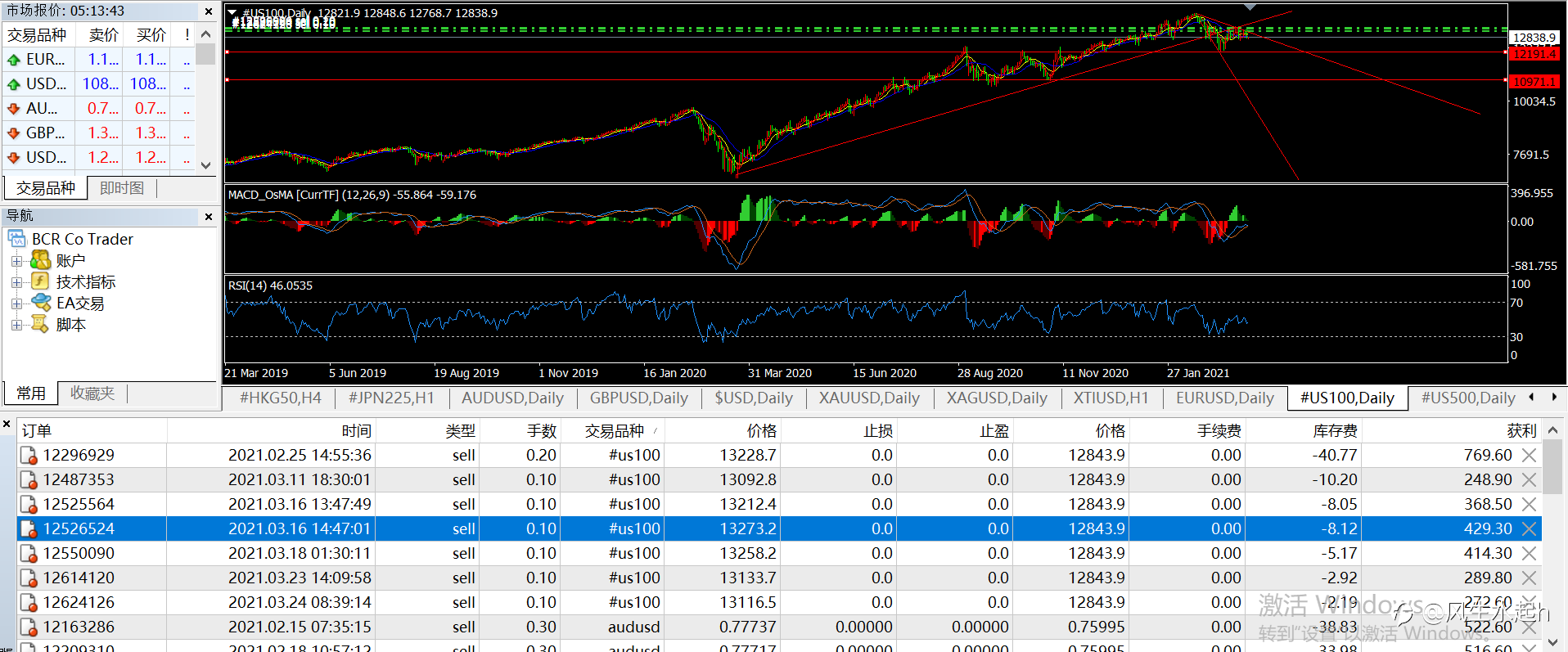Switch to the 交易品种 tab

pyautogui.click(x=46, y=188)
